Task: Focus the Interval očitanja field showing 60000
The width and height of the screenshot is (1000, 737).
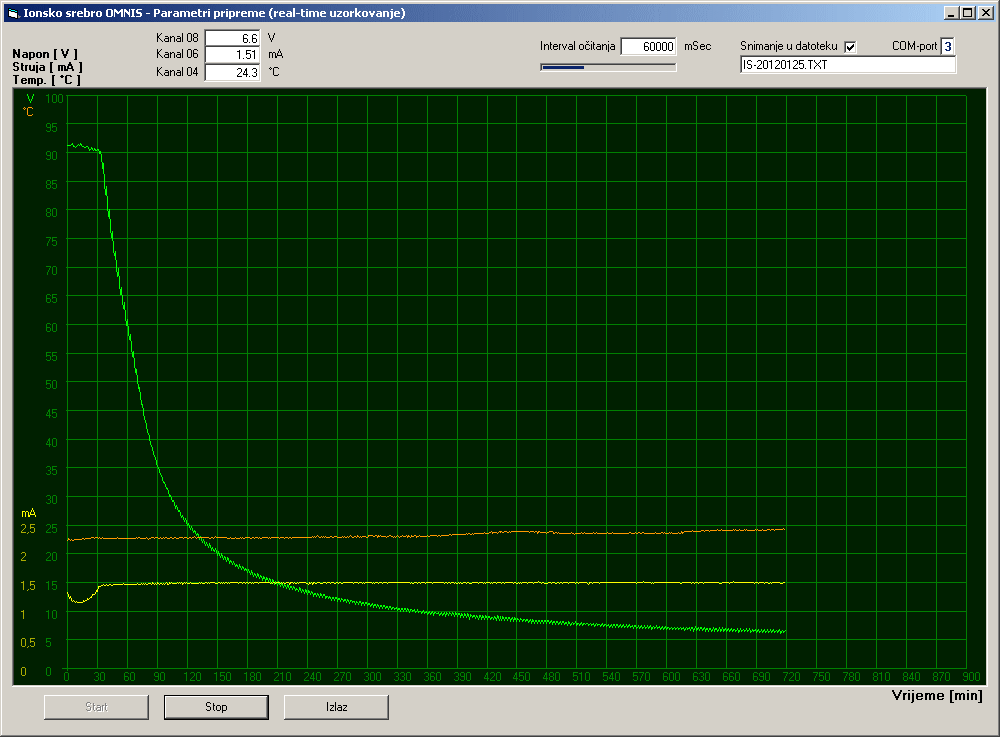Action: tap(649, 47)
